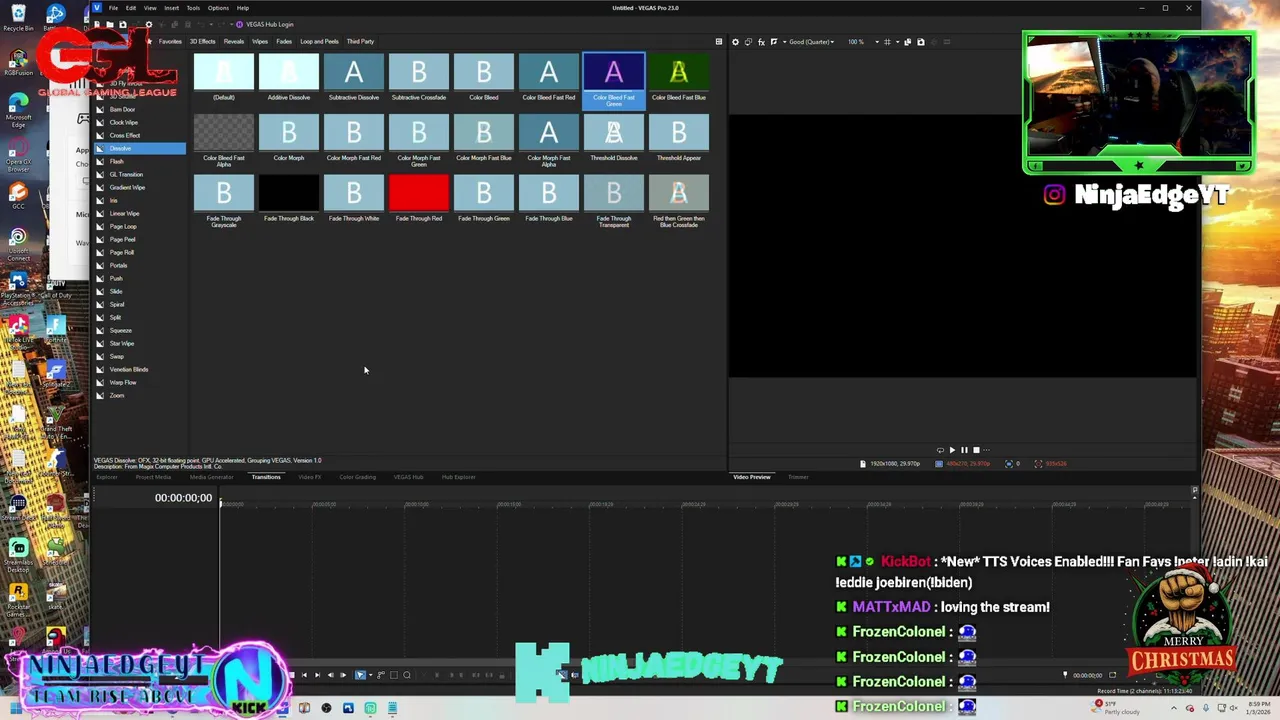Select the Color Morph preset thumbnail
The height and width of the screenshot is (720, 1280).
coord(289,133)
